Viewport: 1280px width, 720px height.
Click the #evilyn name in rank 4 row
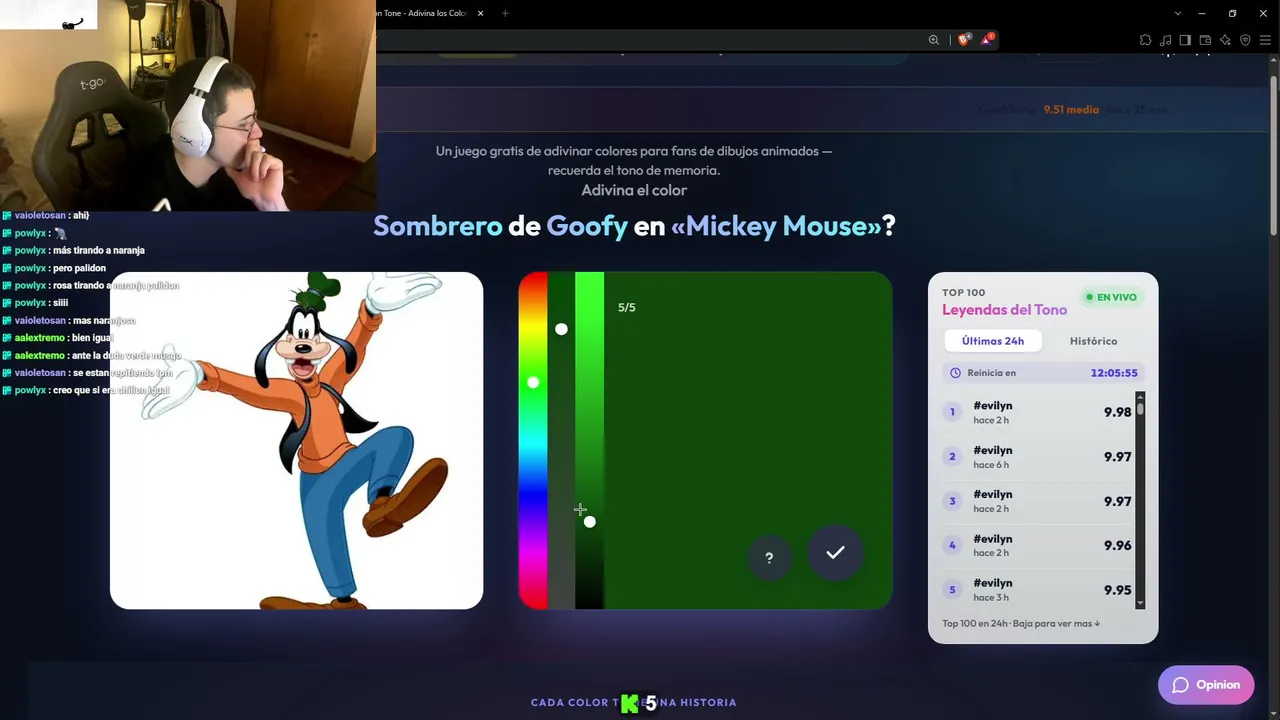993,539
